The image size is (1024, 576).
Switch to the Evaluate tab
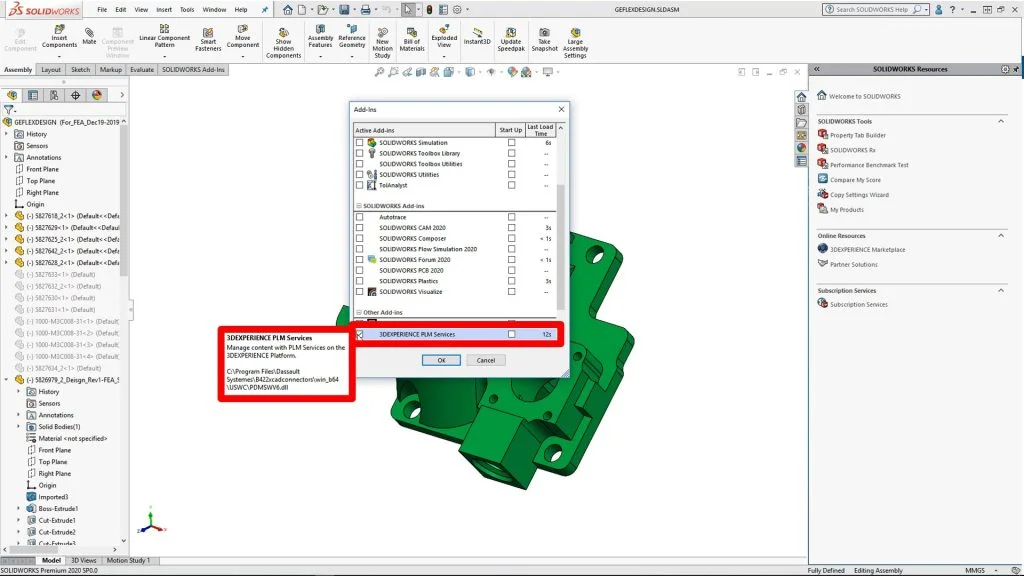pos(142,70)
